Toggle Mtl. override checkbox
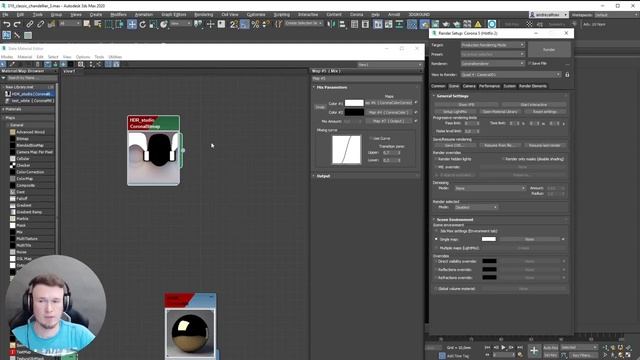The image size is (640, 360). click(x=436, y=167)
